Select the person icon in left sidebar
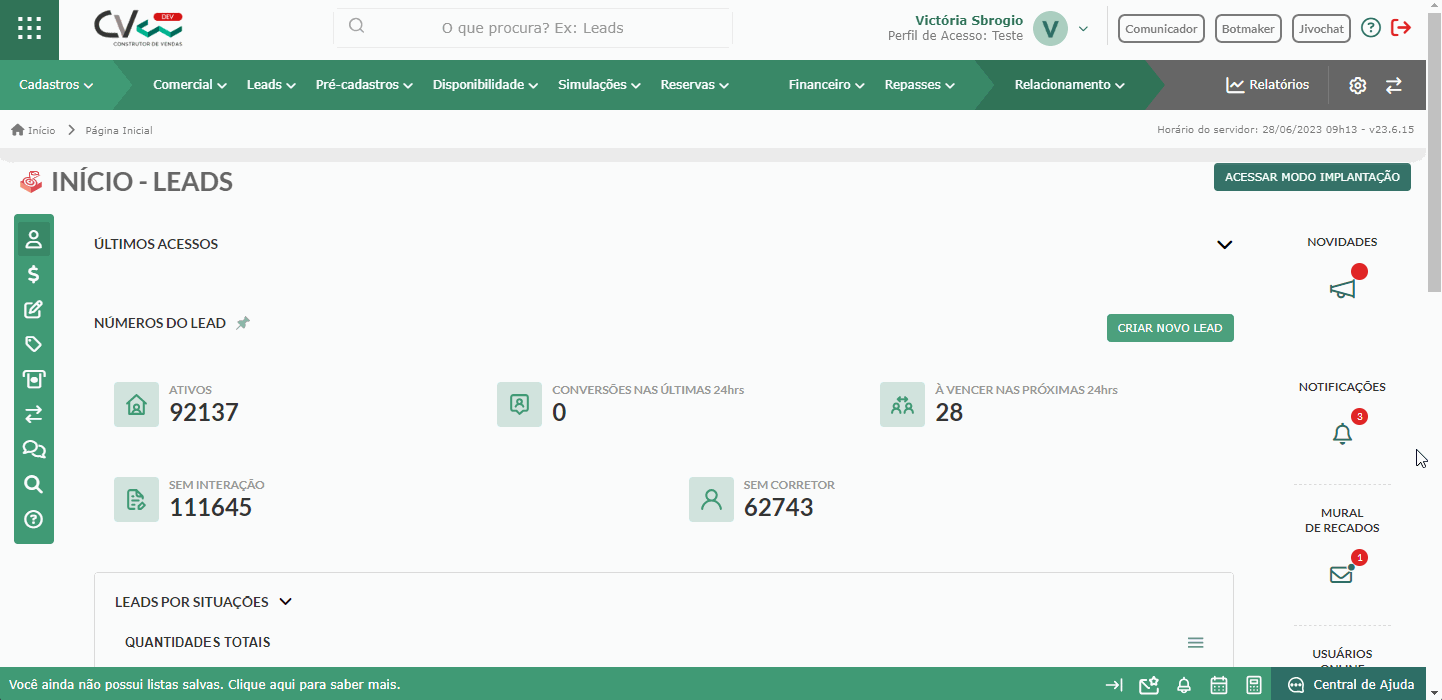This screenshot has width=1442, height=700. pos(33,239)
